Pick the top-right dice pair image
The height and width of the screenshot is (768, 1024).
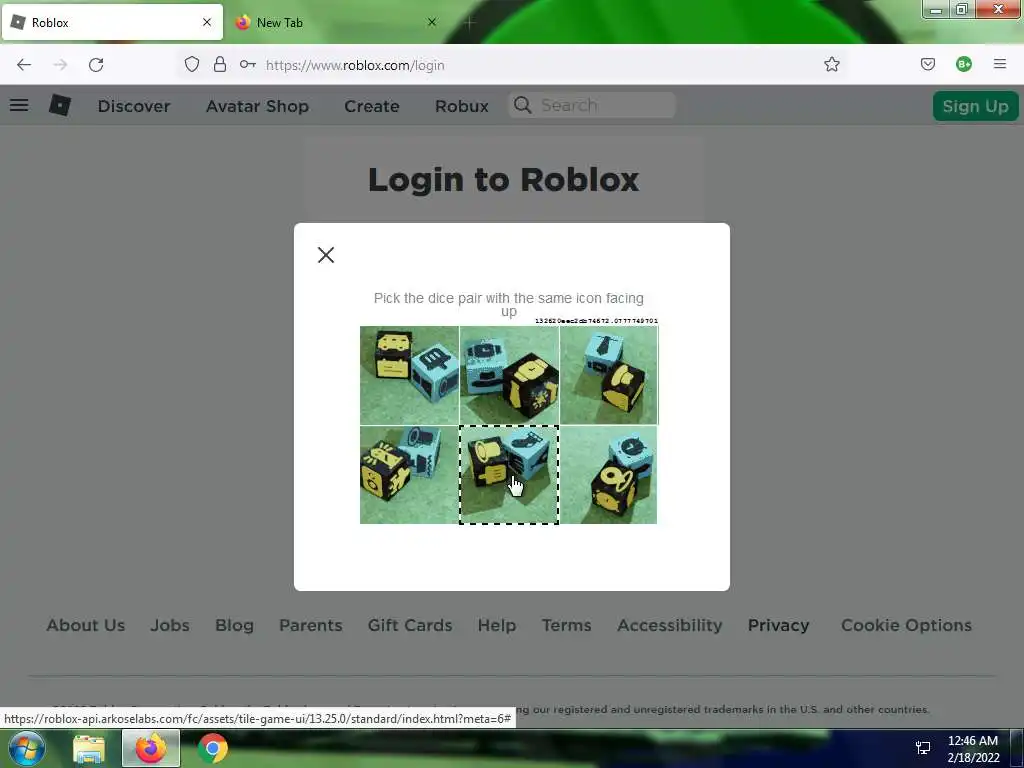tap(609, 376)
